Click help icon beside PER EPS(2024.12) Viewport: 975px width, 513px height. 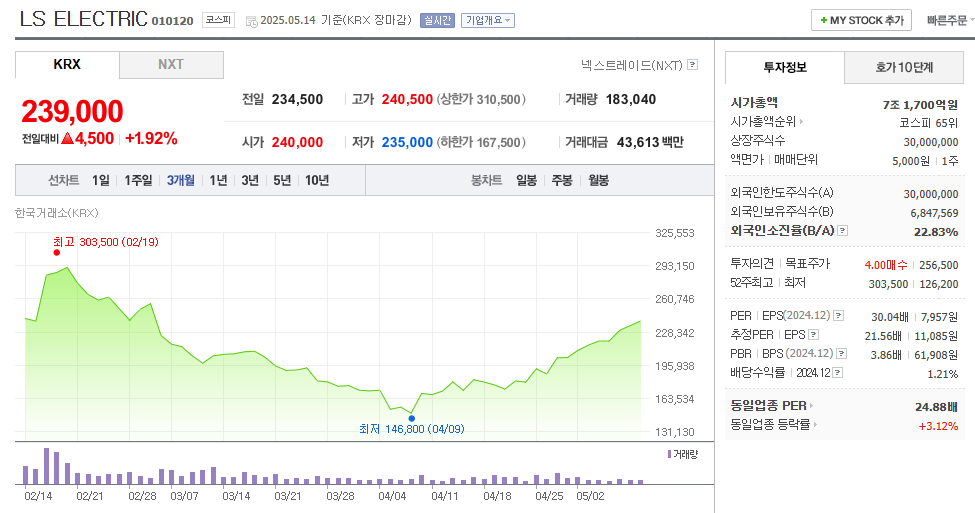(838, 316)
